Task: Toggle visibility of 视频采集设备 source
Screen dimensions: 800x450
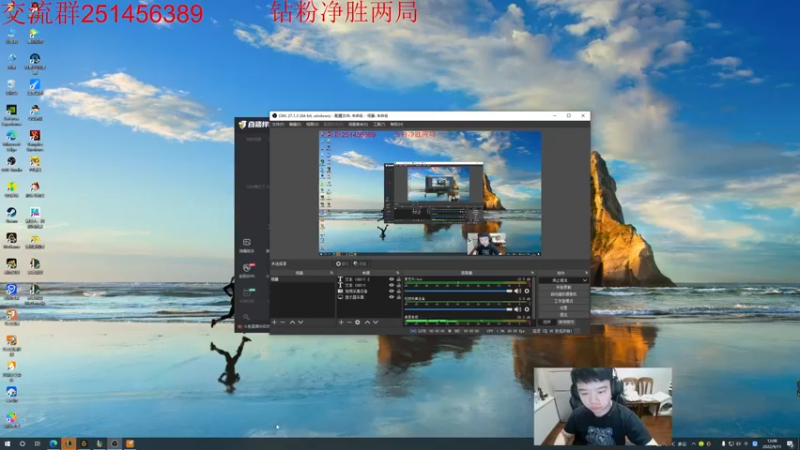Action: pyautogui.click(x=391, y=291)
